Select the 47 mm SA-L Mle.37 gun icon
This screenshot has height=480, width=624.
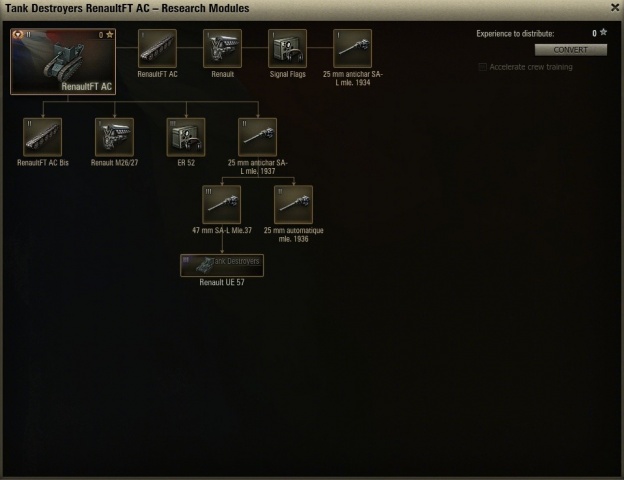222,205
